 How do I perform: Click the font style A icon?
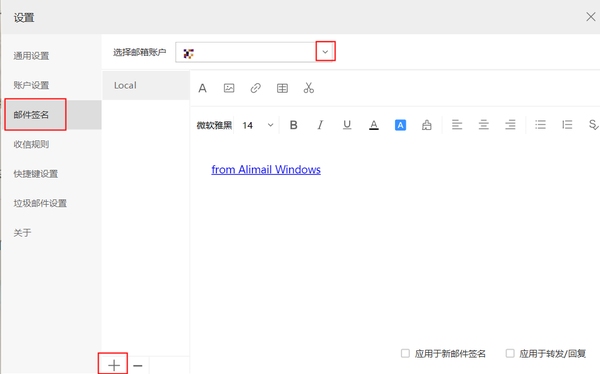(202, 88)
